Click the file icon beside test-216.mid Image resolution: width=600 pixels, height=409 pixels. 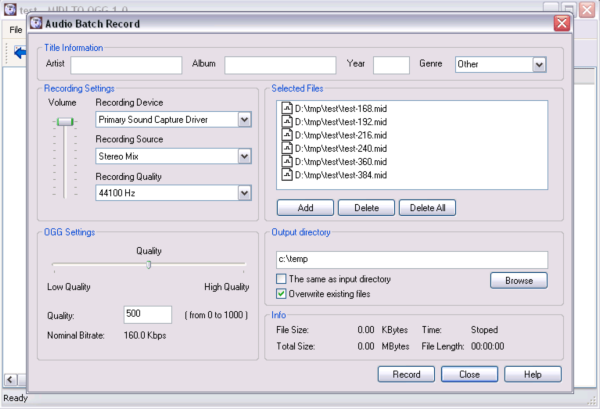point(287,135)
